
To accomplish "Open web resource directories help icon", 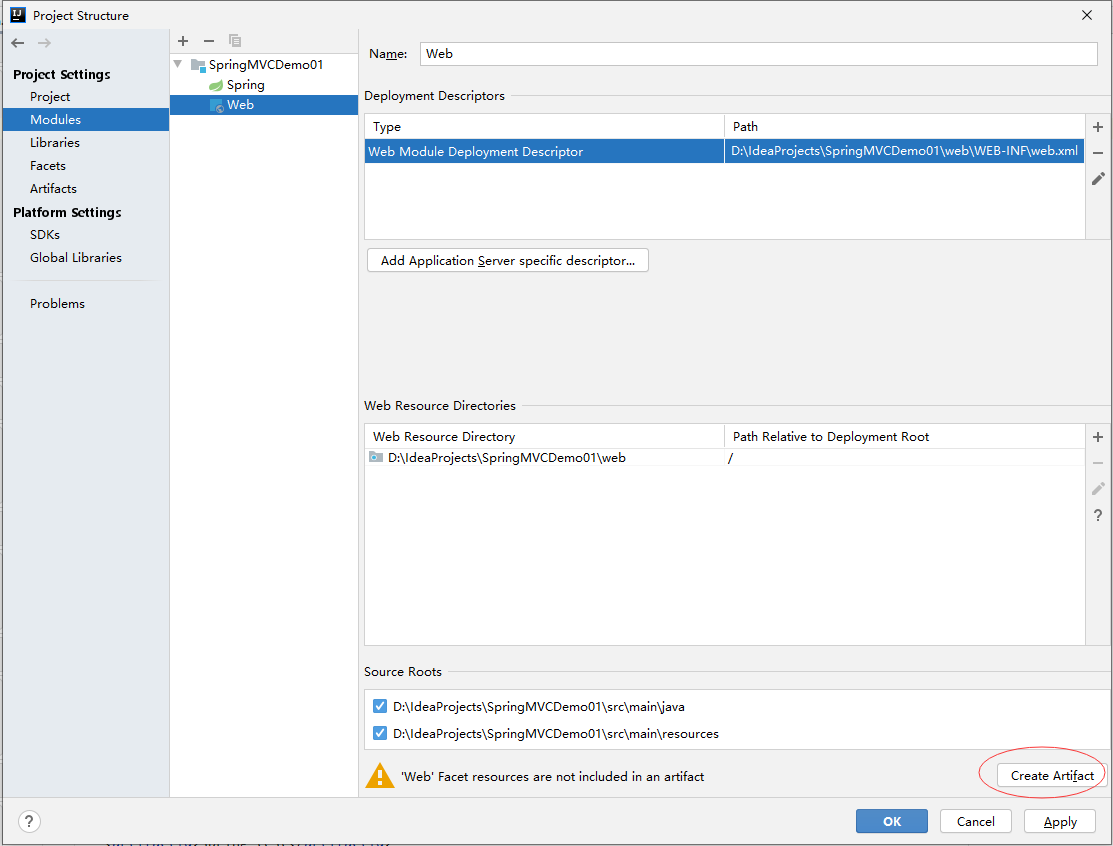I will [x=1098, y=515].
